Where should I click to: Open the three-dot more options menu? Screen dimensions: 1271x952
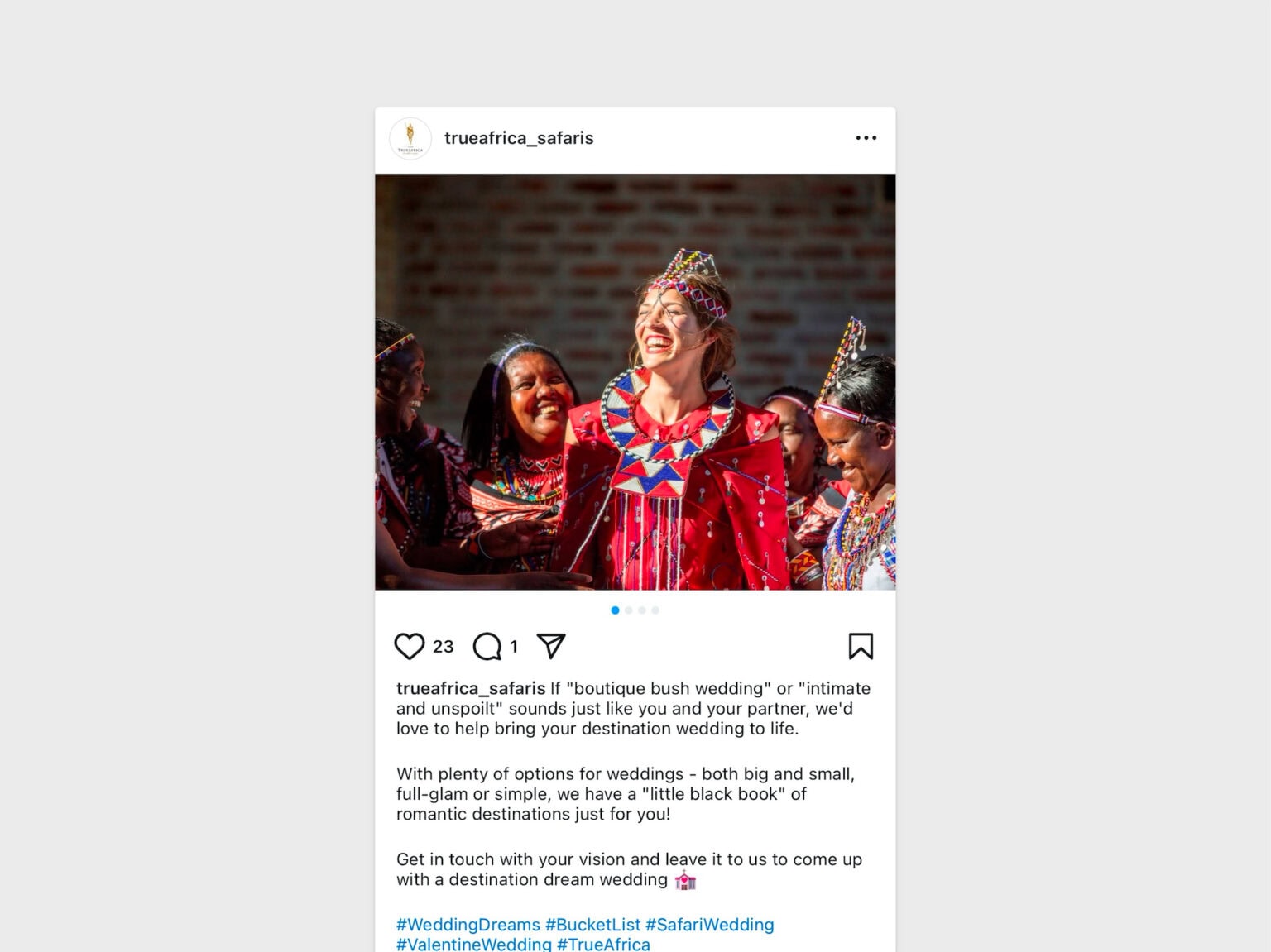(866, 138)
